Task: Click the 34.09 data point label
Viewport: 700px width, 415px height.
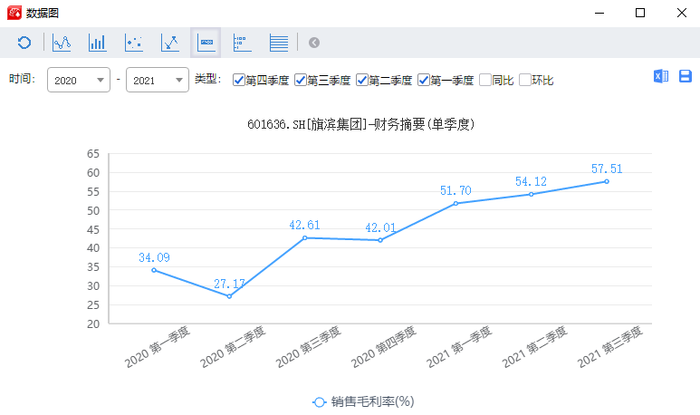Action: tap(154, 258)
